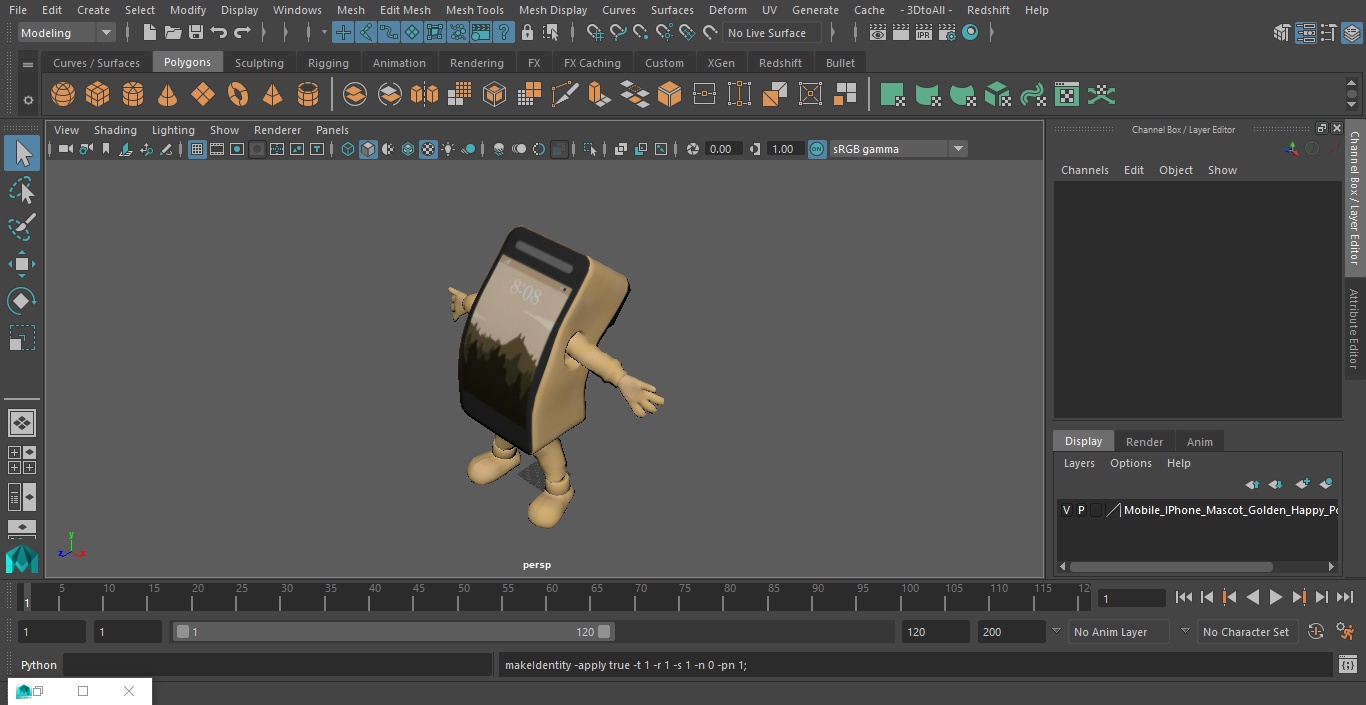Click the current frame input field
1366x705 pixels.
click(1131, 599)
